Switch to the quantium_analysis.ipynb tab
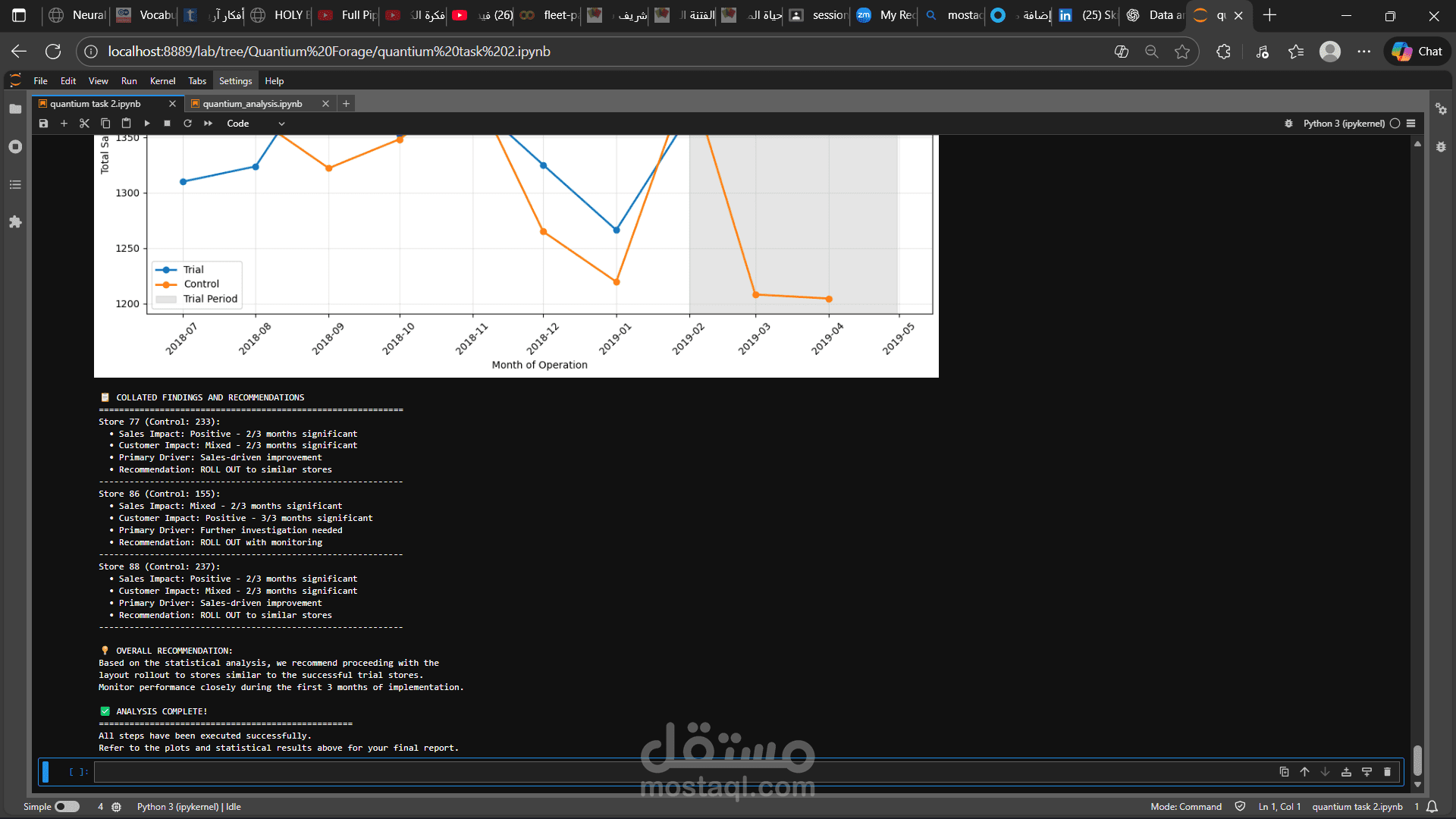This screenshot has width=1456, height=819. 253,104
